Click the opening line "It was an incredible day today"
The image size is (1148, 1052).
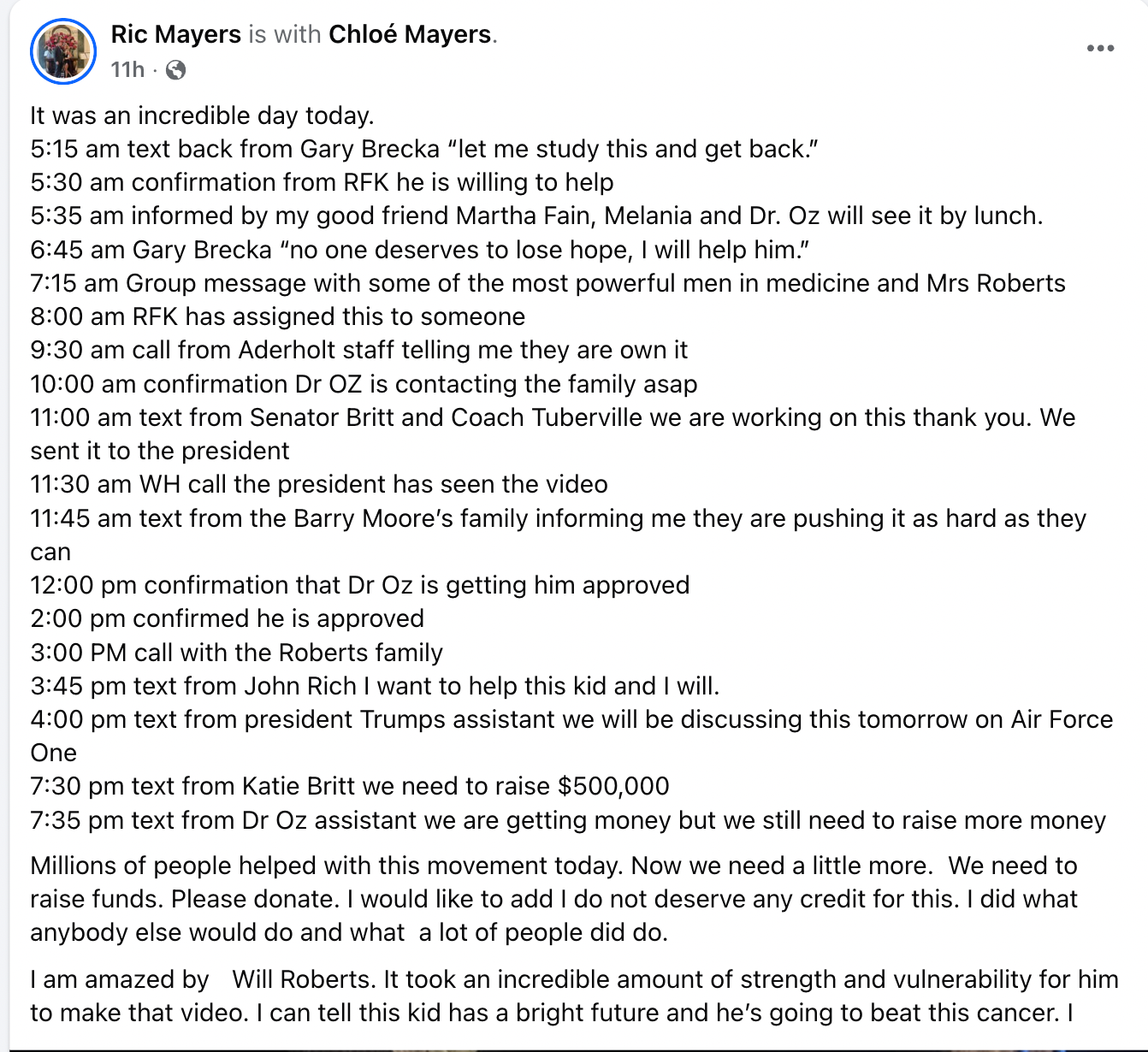click(202, 115)
